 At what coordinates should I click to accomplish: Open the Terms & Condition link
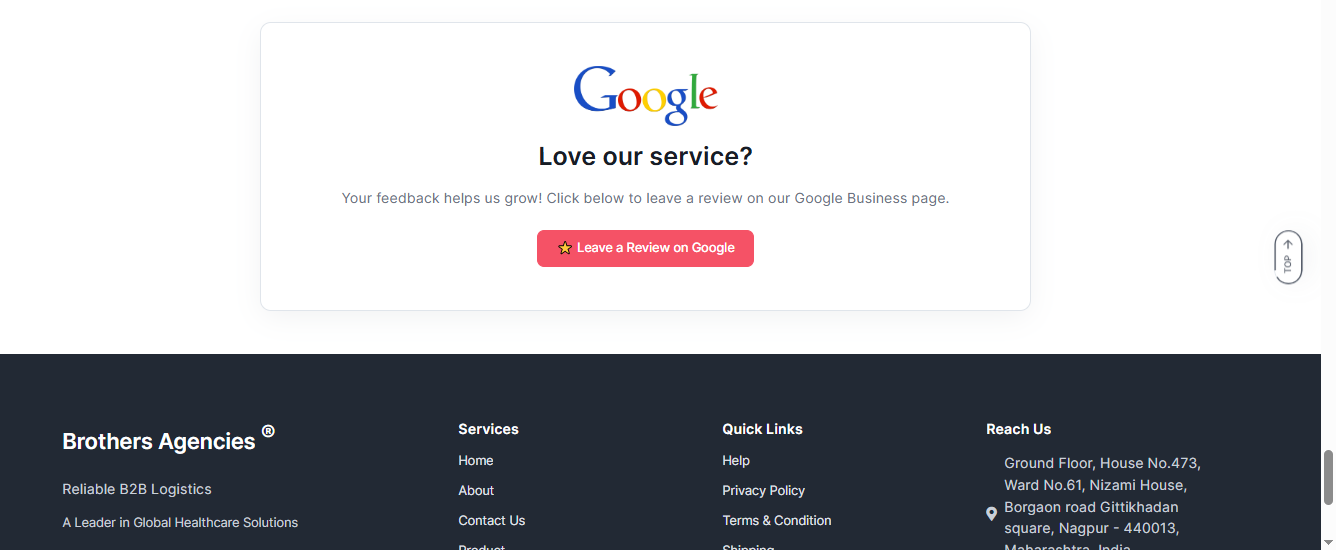click(776, 520)
